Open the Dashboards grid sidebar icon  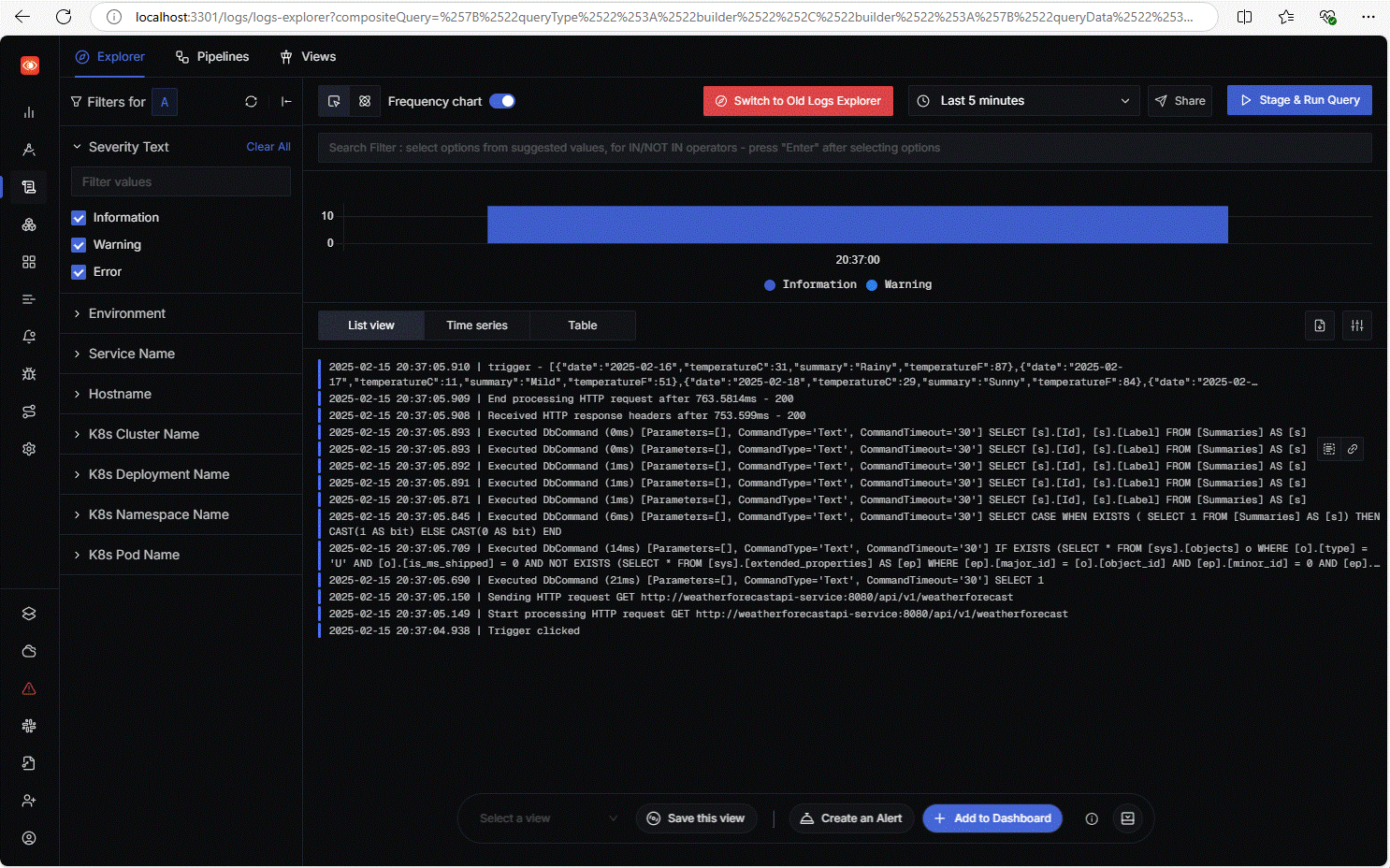[29, 262]
